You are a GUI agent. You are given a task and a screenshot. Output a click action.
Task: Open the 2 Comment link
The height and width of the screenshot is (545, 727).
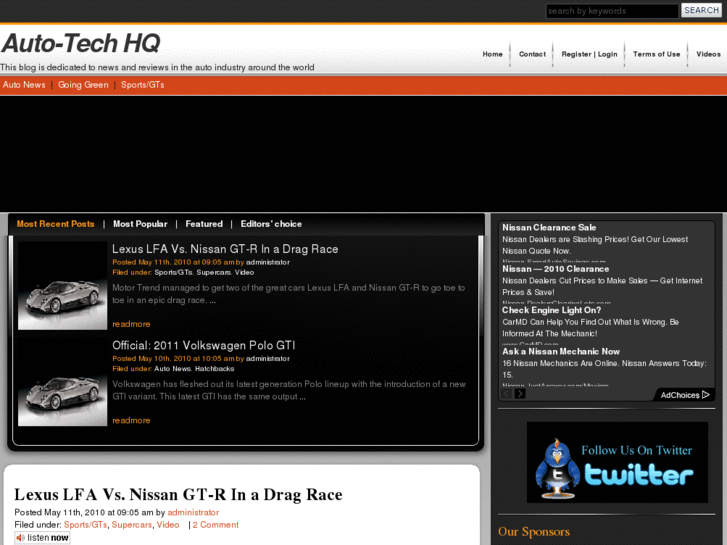click(x=216, y=525)
